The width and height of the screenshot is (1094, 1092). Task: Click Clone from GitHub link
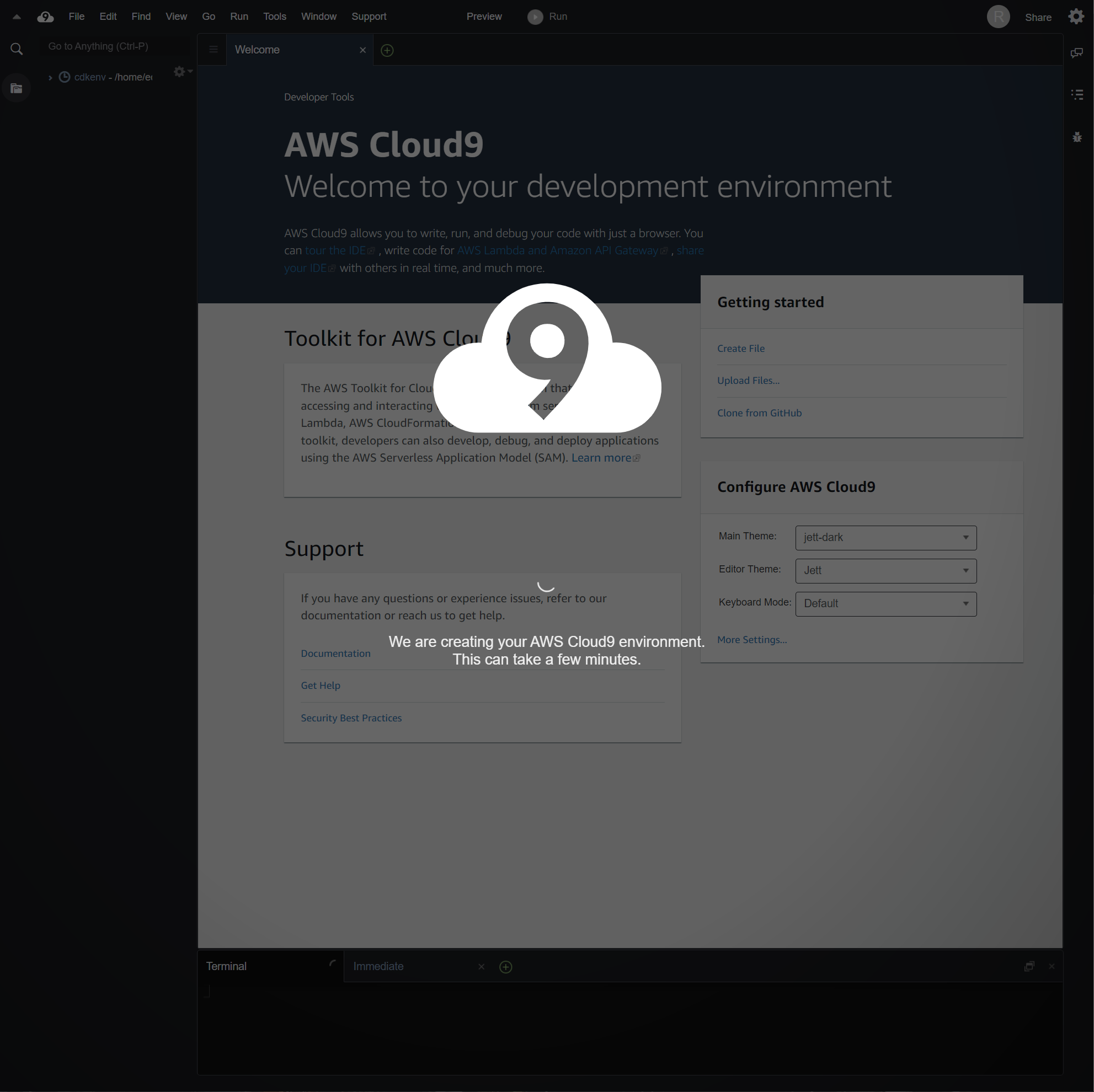pos(759,413)
